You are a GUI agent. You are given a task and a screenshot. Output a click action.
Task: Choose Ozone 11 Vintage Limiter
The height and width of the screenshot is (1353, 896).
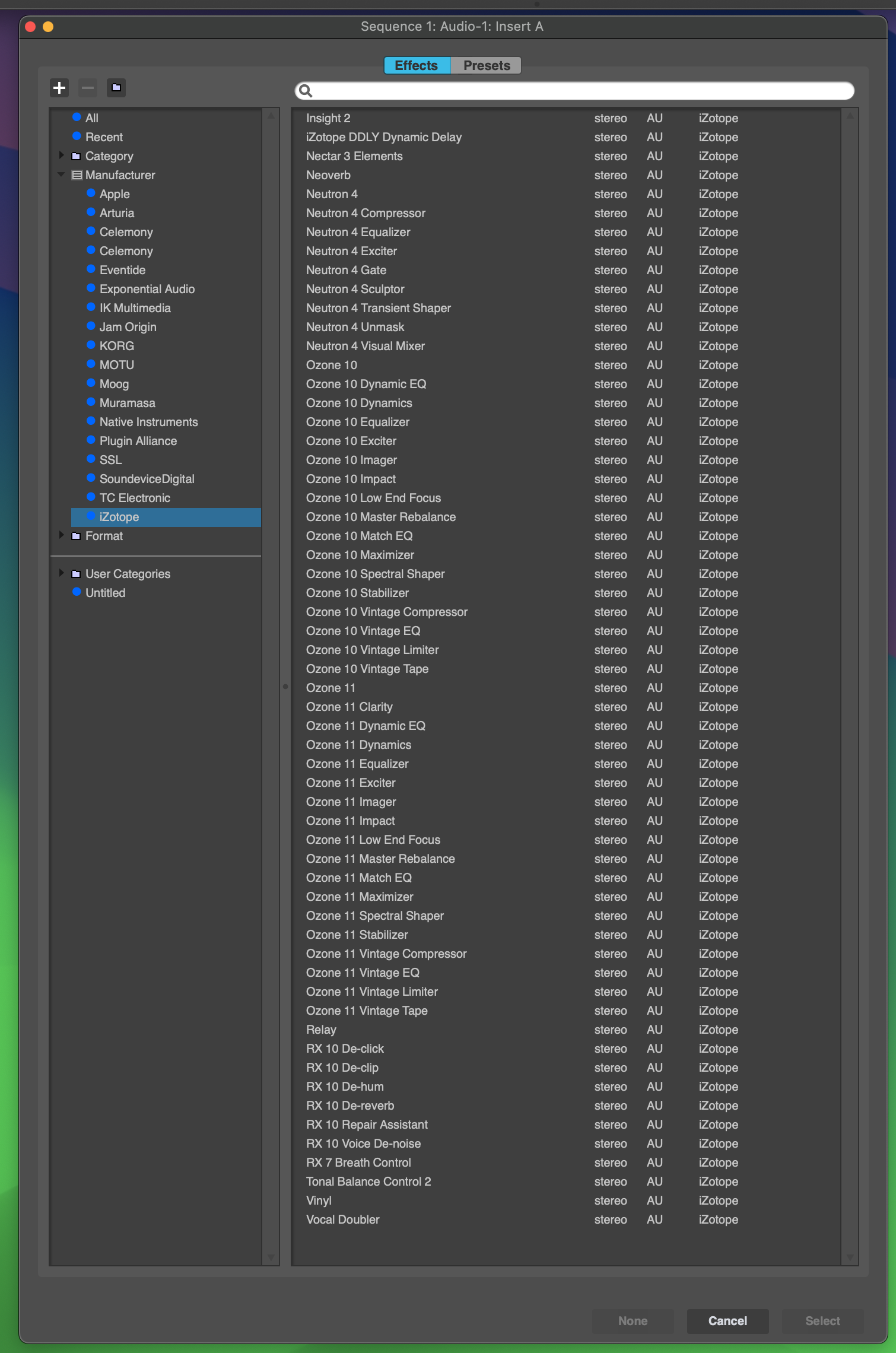(372, 992)
